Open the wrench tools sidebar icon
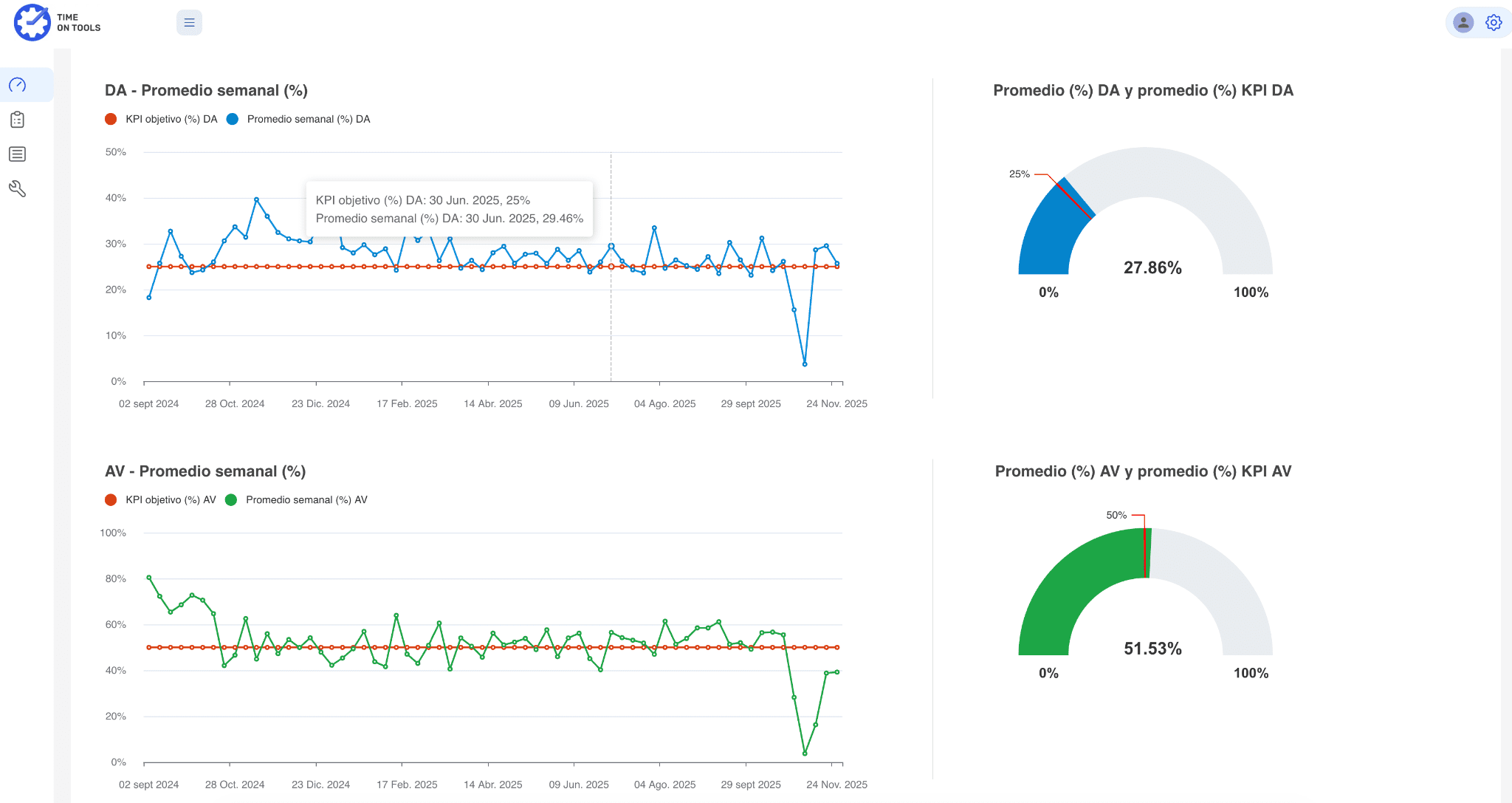 click(18, 189)
